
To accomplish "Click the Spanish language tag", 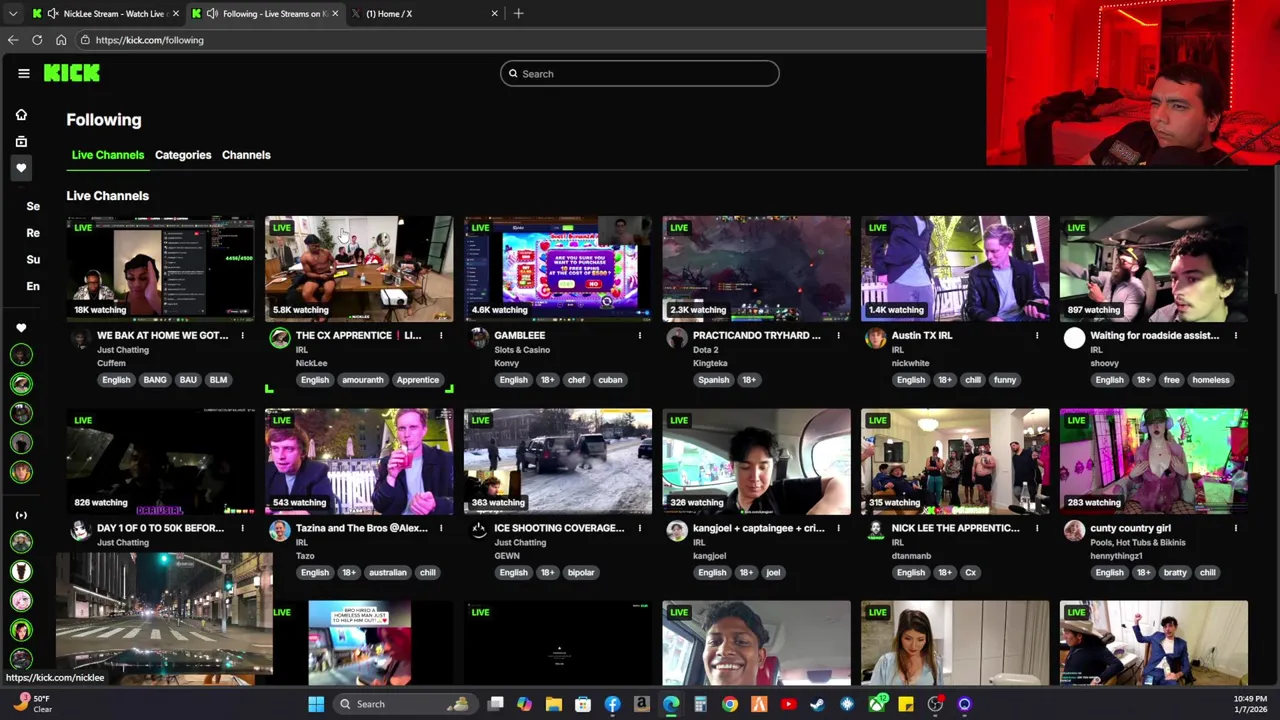I will 713,380.
